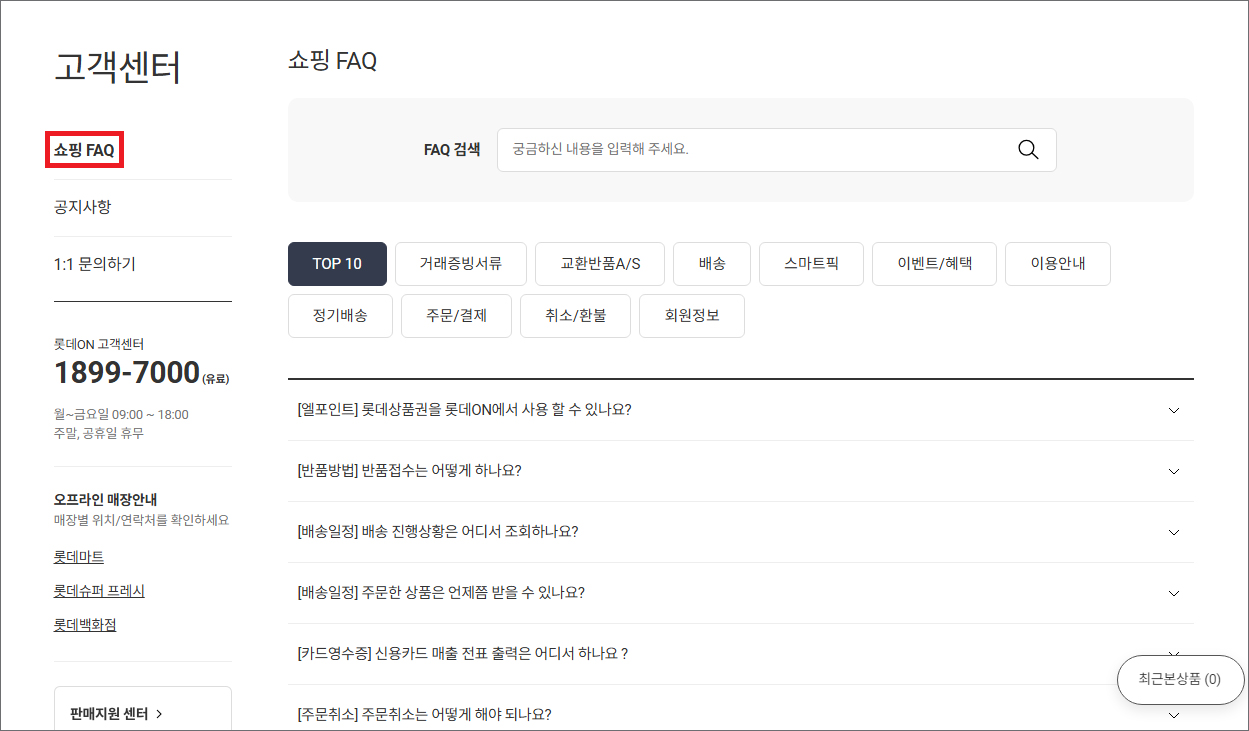This screenshot has height=731, width=1249.
Task: Open the 롯데상품권을 롯데ON에서 사용 question text
Action: coord(464,410)
